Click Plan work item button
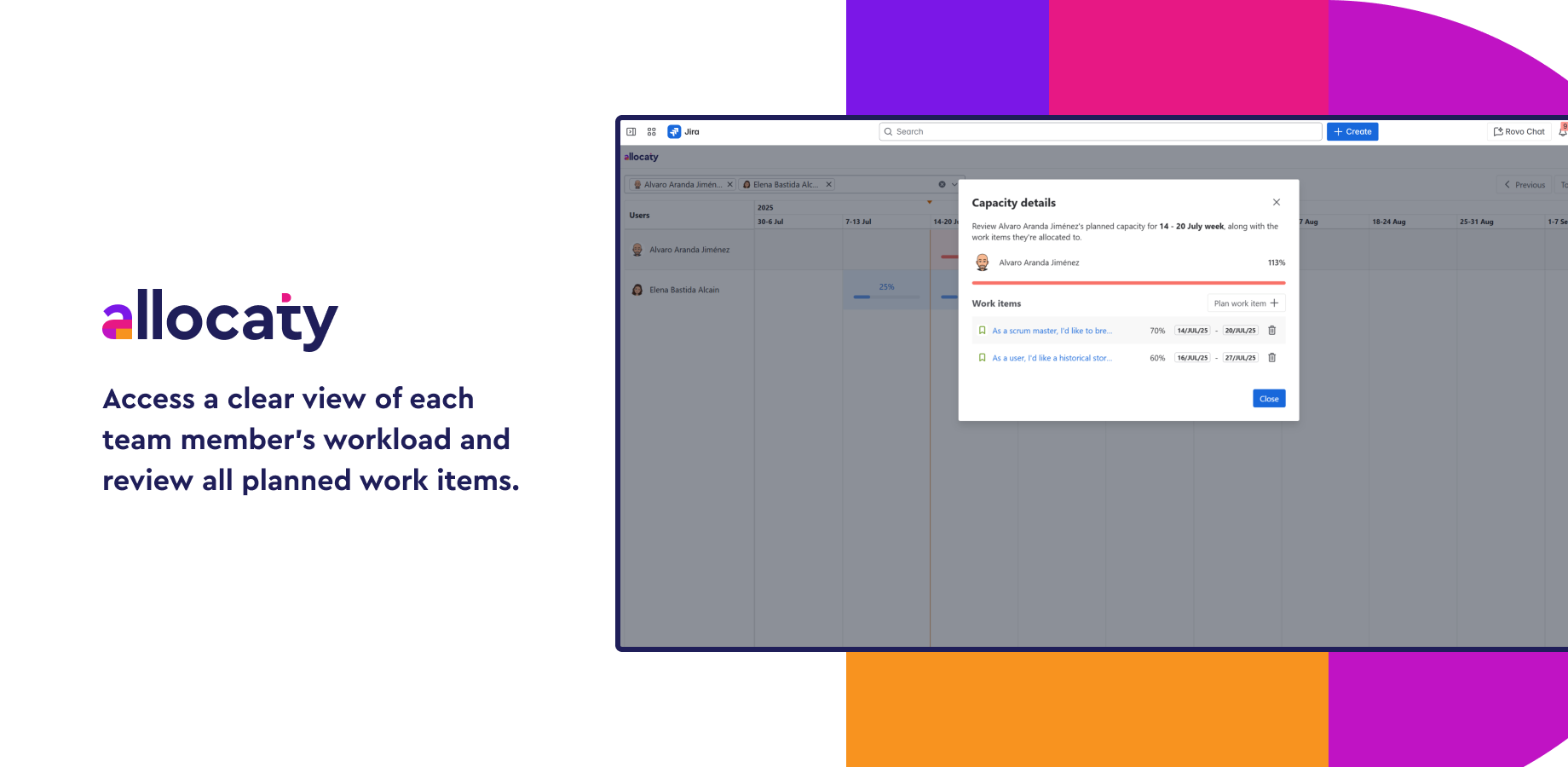The image size is (1568, 767). point(1246,303)
